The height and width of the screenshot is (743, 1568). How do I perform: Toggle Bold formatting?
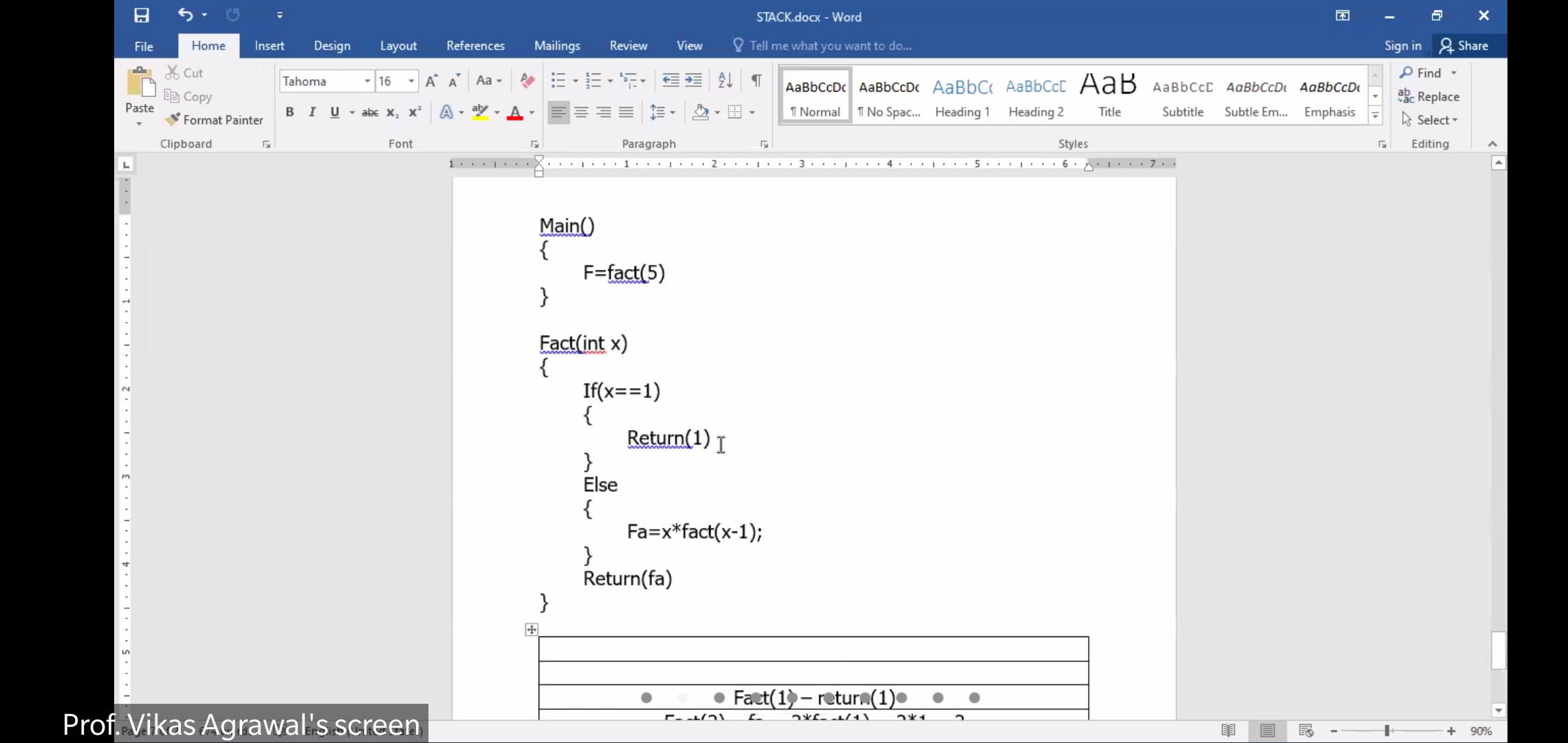290,112
